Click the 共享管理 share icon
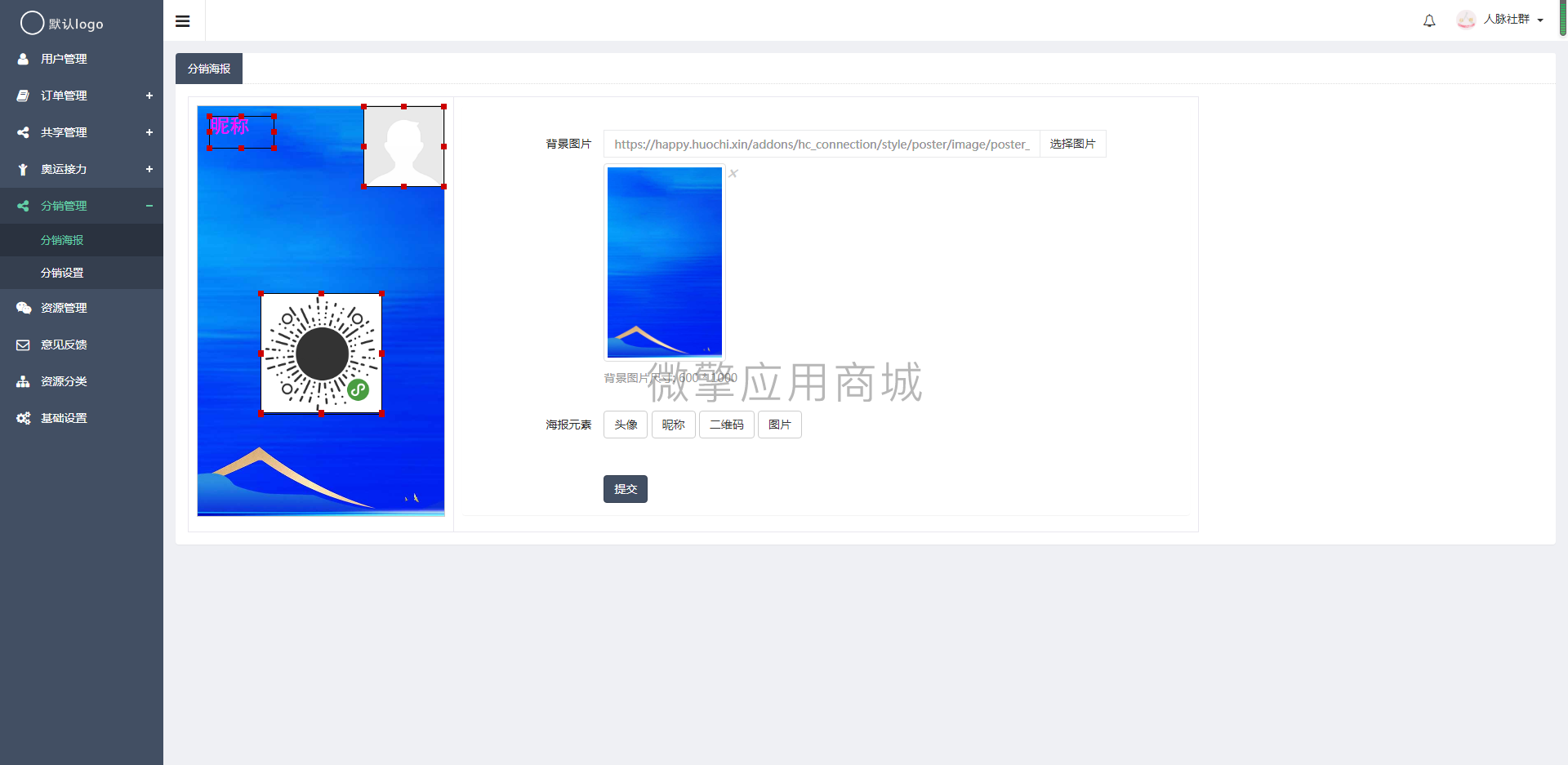The width and height of the screenshot is (1568, 765). coord(23,132)
